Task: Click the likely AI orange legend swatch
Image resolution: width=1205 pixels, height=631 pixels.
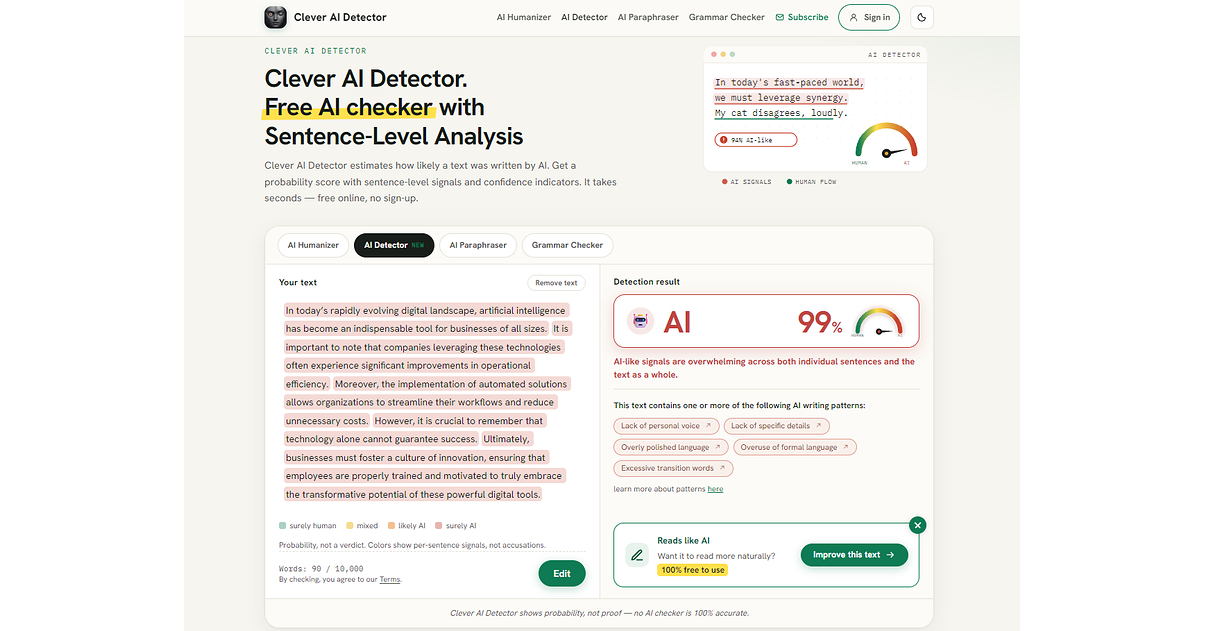Action: point(391,525)
